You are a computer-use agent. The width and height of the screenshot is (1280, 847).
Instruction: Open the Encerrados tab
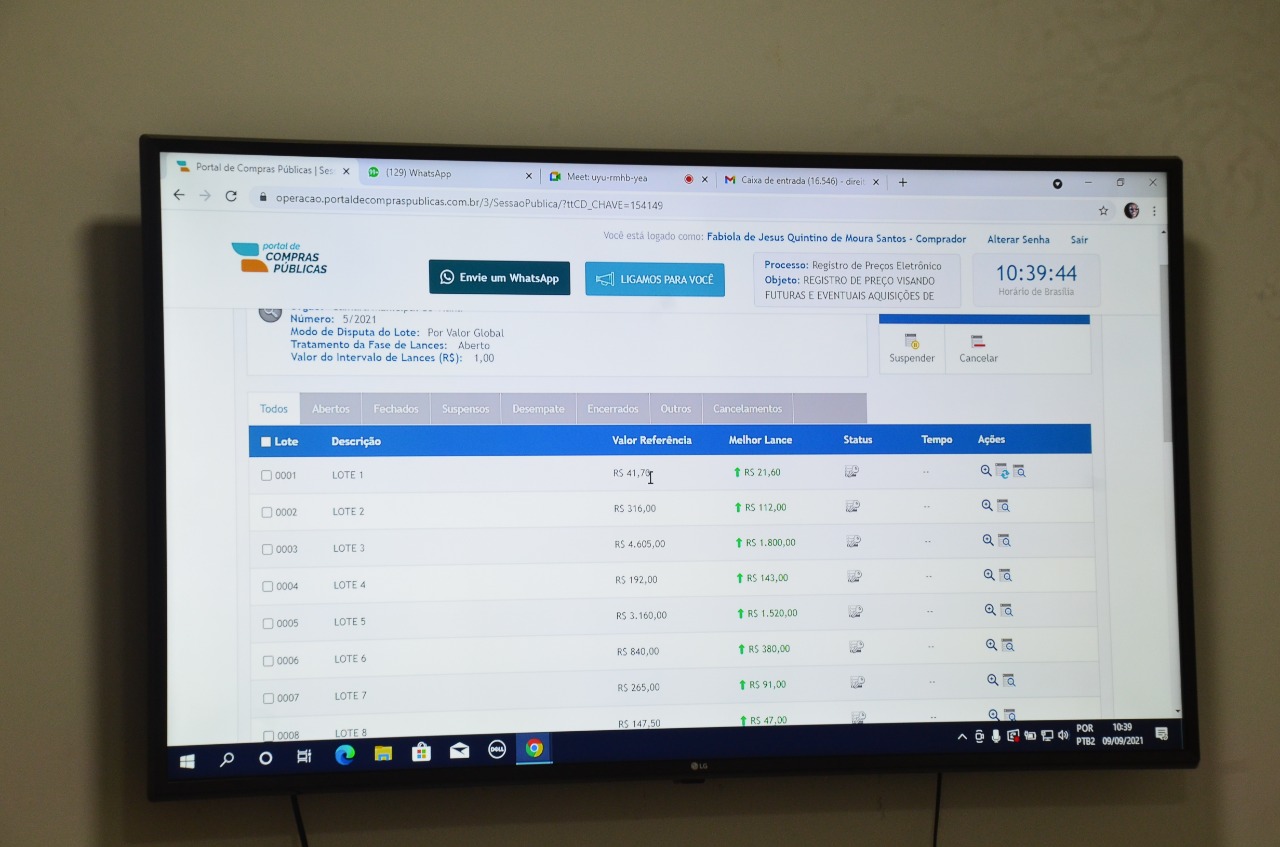click(x=612, y=409)
